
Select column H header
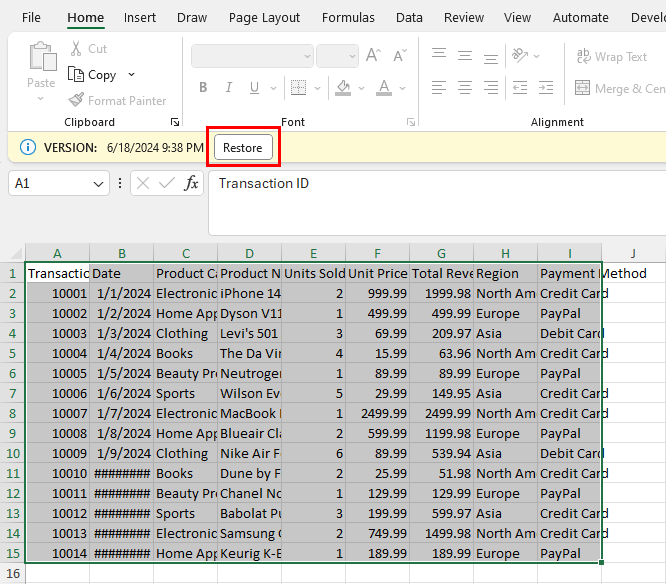pyautogui.click(x=505, y=254)
